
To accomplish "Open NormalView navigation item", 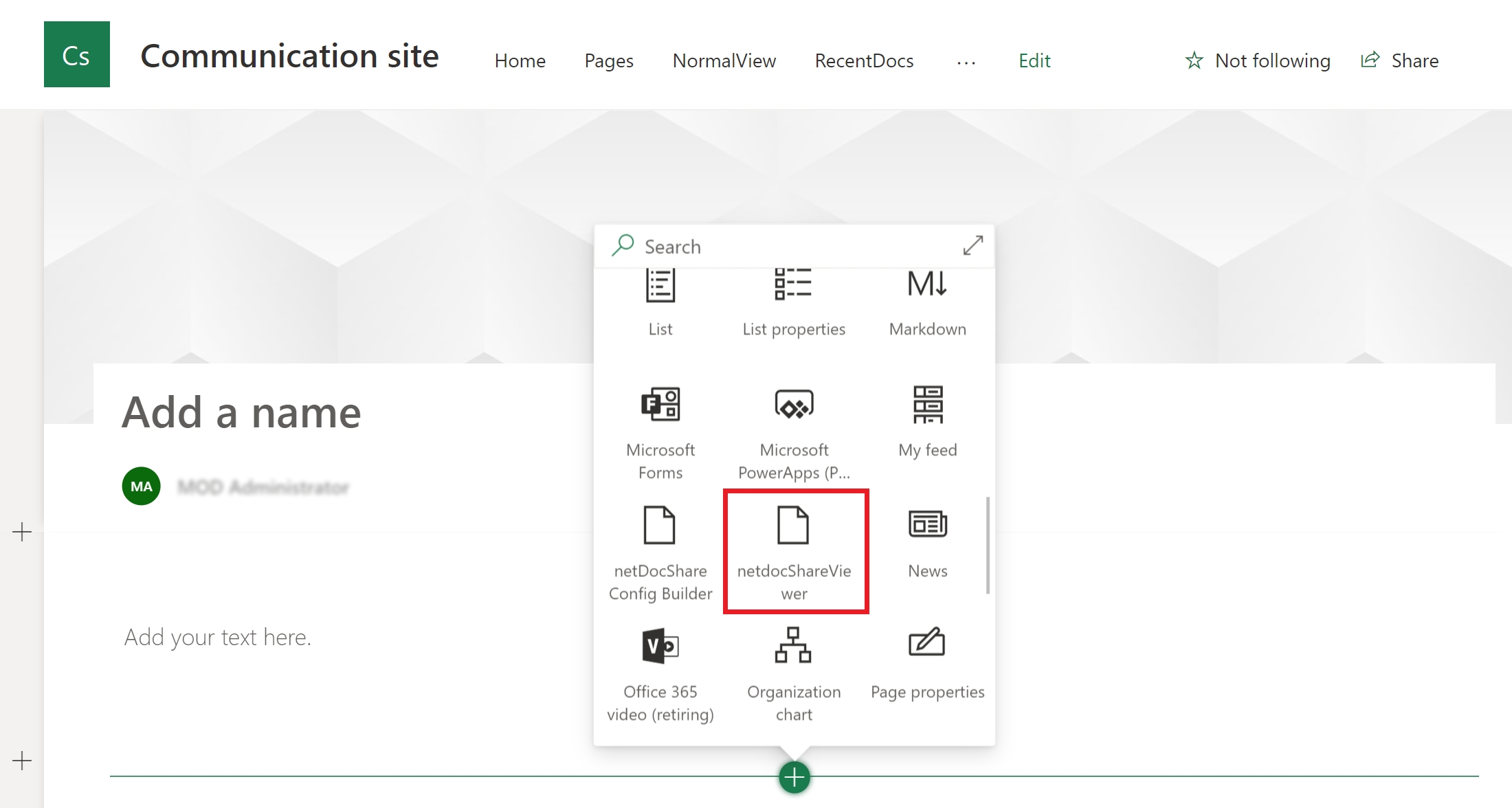I will (x=724, y=61).
